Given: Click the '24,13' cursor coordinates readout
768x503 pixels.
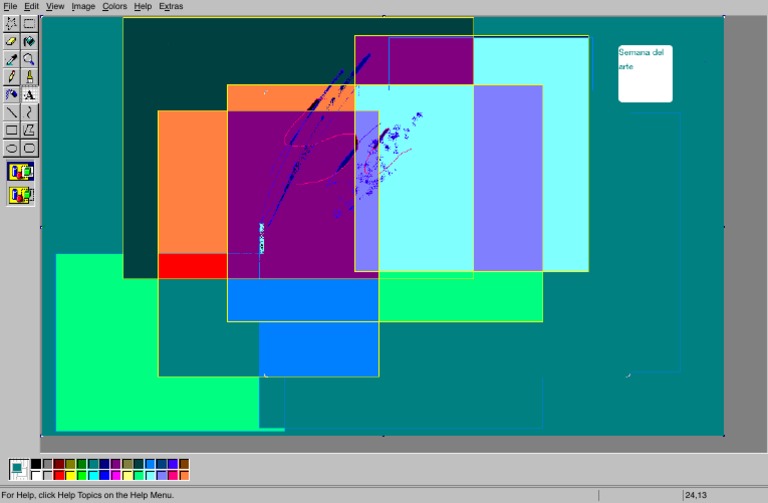Looking at the screenshot, I should 696,495.
